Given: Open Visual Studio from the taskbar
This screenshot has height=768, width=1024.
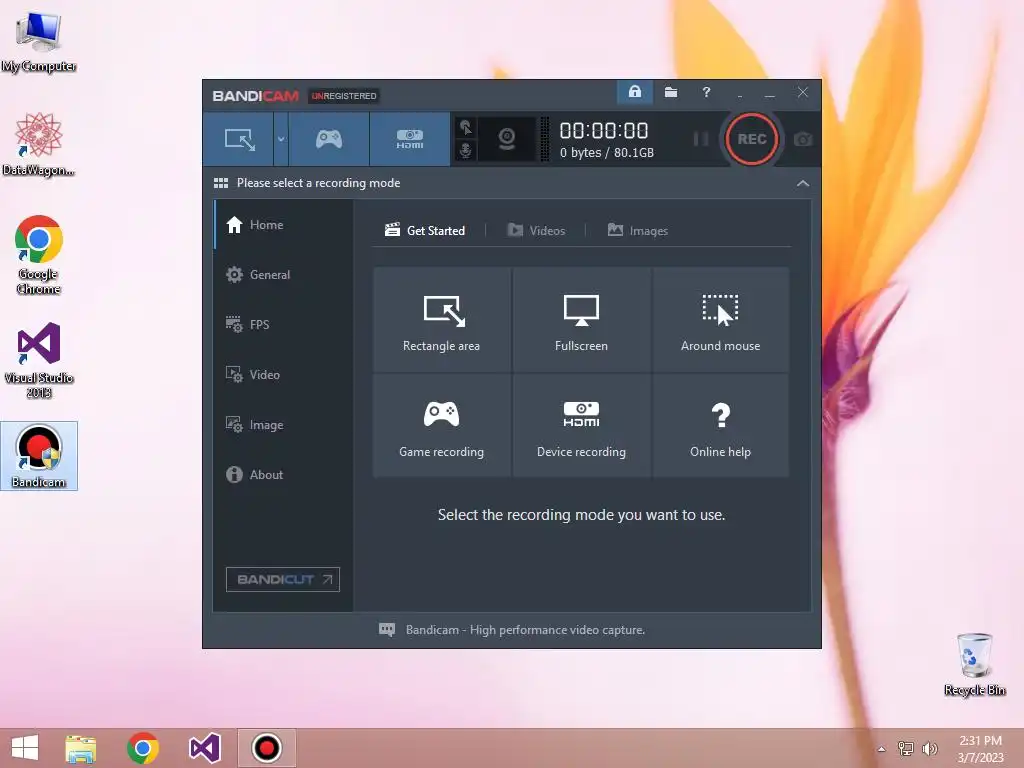Looking at the screenshot, I should (x=204, y=748).
